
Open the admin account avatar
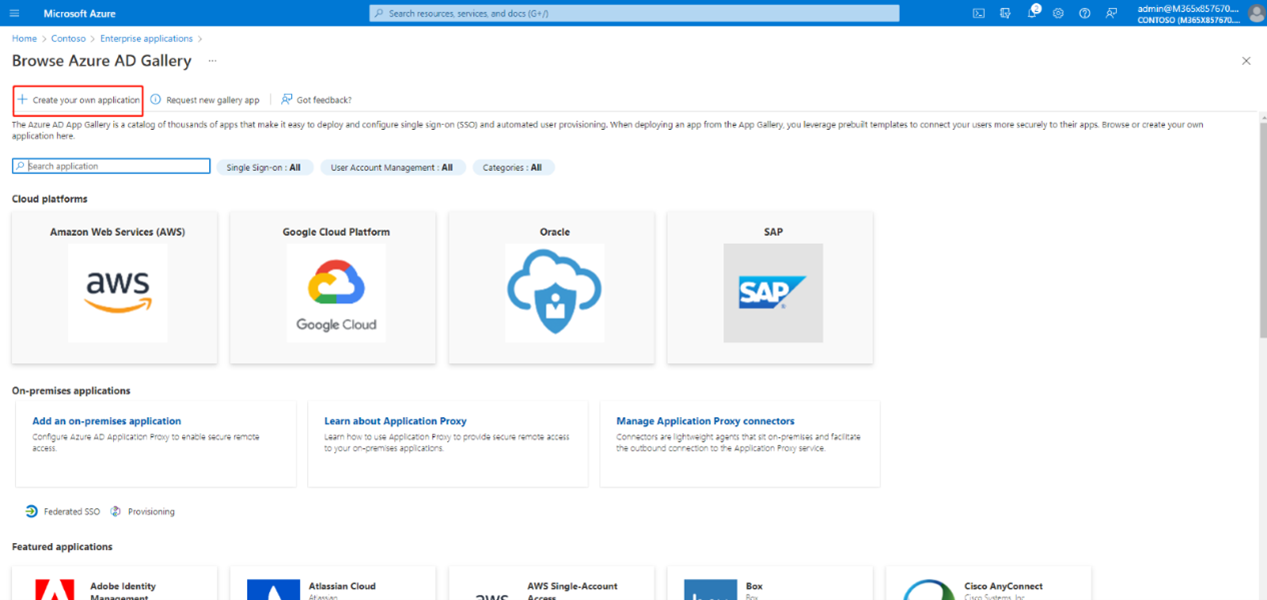[1256, 13]
